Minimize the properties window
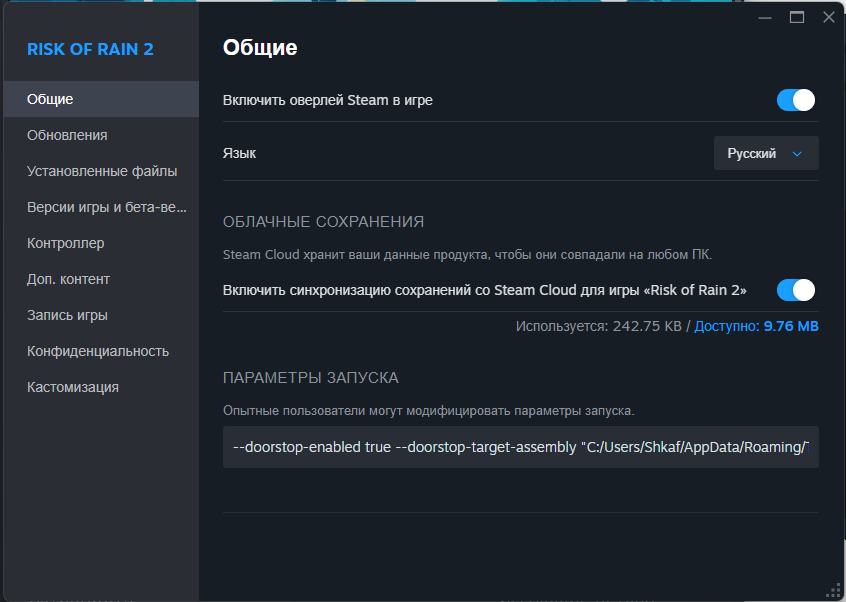The image size is (846, 602). click(x=765, y=18)
